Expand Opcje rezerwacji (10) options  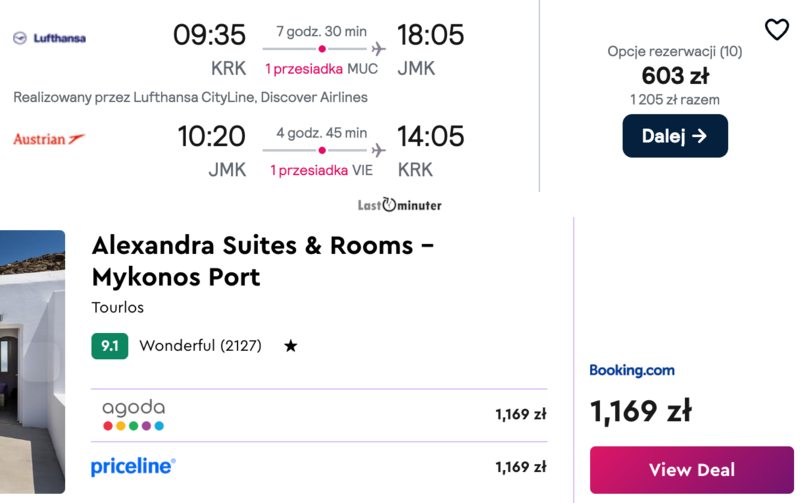tap(674, 51)
